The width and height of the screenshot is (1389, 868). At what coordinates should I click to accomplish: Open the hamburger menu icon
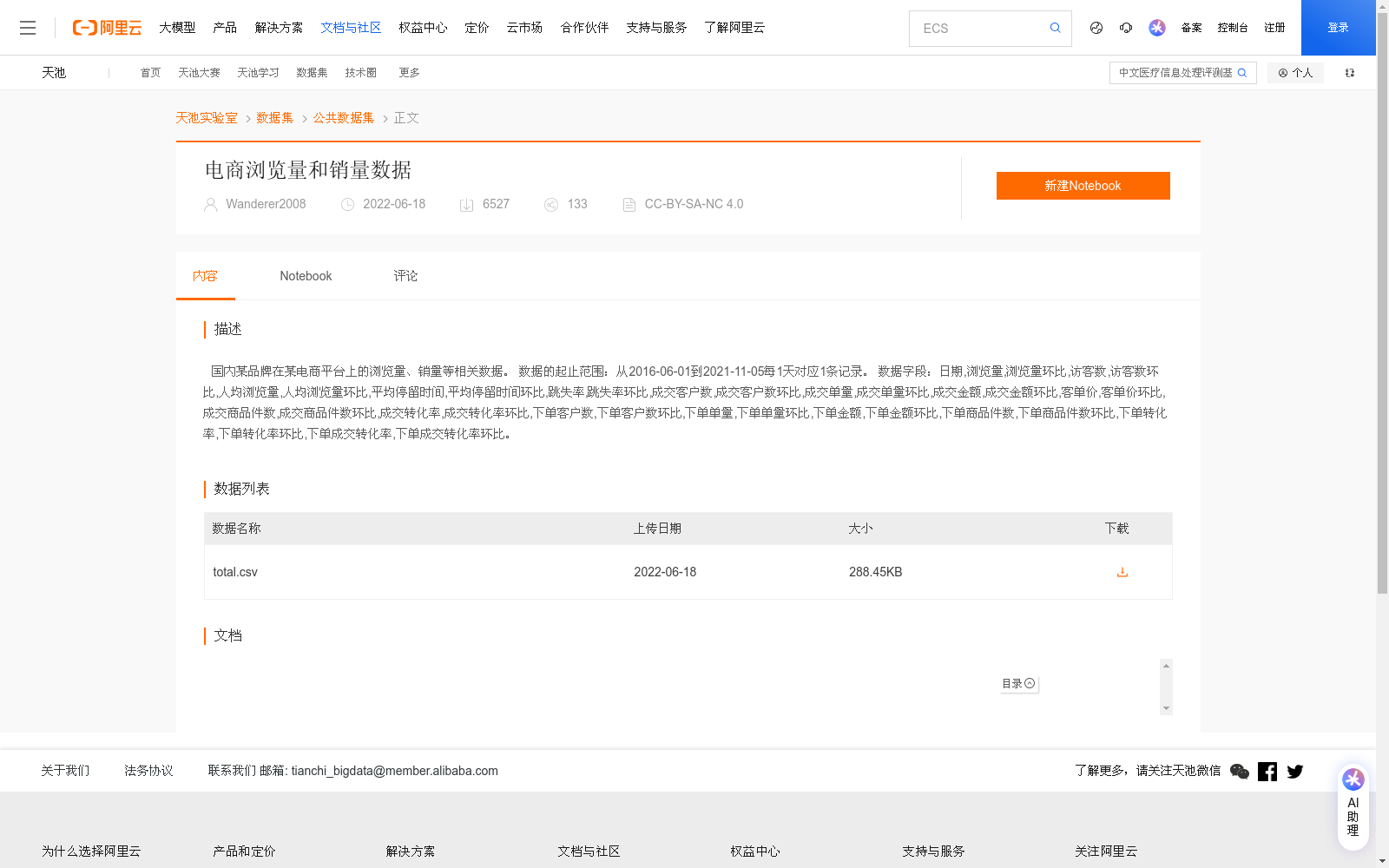coord(28,28)
